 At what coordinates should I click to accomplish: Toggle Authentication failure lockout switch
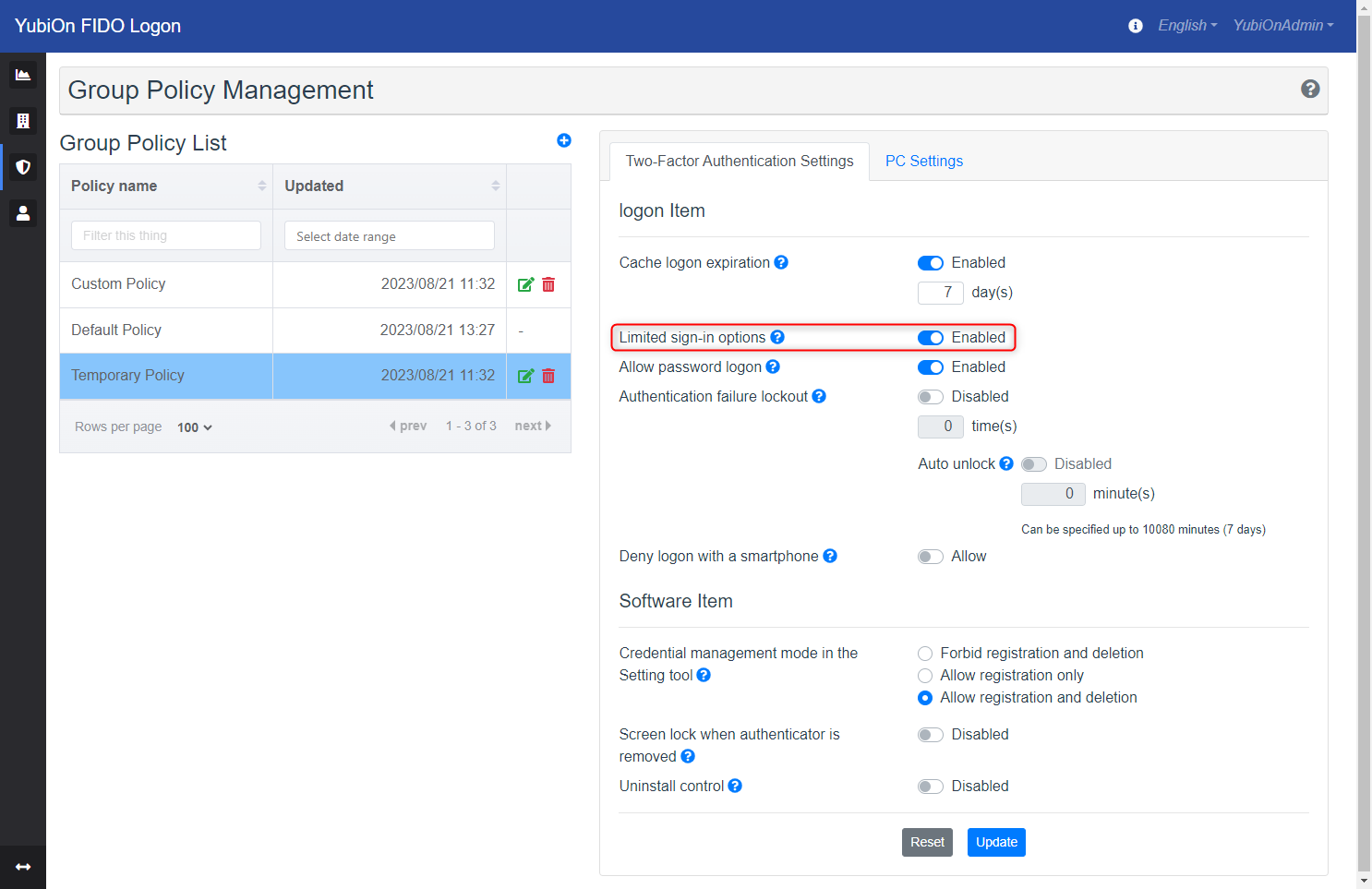coord(931,397)
